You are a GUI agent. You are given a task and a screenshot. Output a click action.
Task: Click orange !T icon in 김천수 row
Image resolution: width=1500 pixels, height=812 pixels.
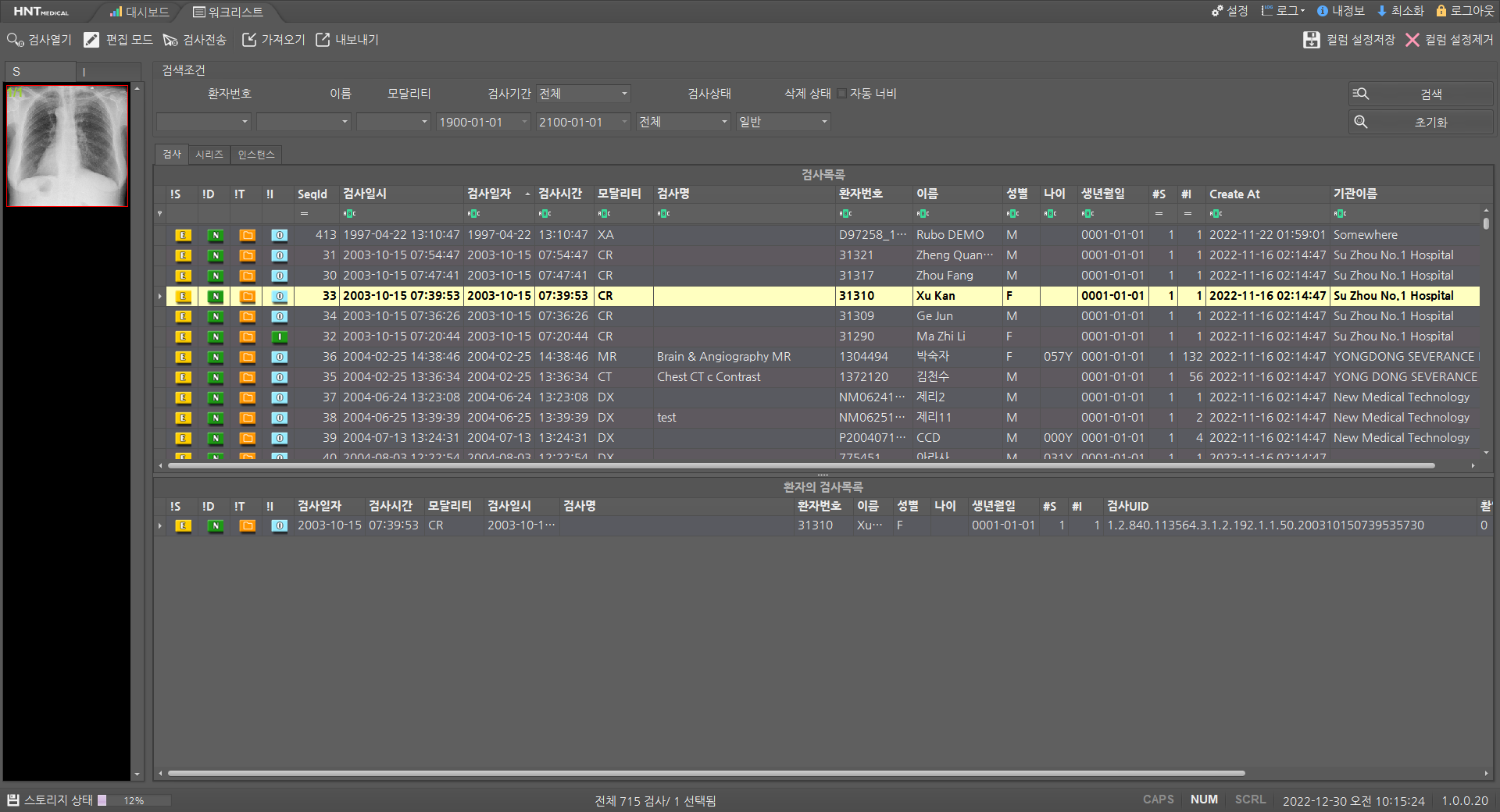coord(248,377)
